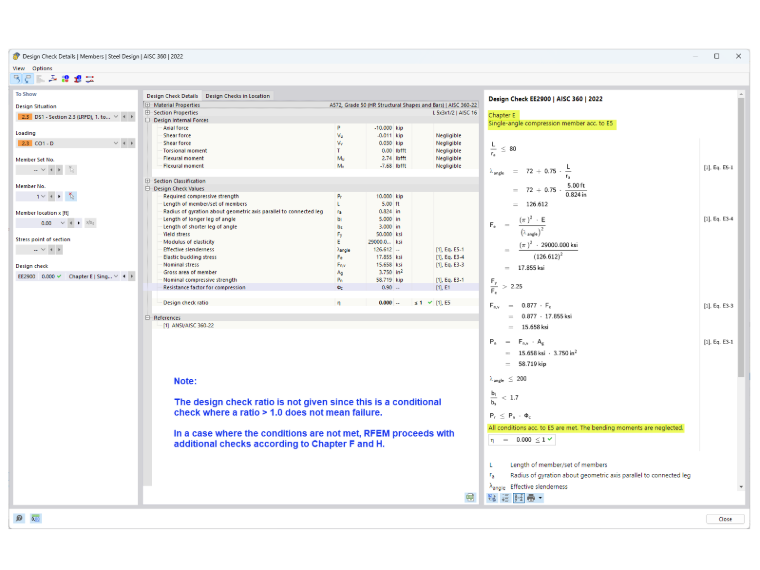This screenshot has height=570, width=760.
Task: Go to previous Design check
Action: pos(124,276)
